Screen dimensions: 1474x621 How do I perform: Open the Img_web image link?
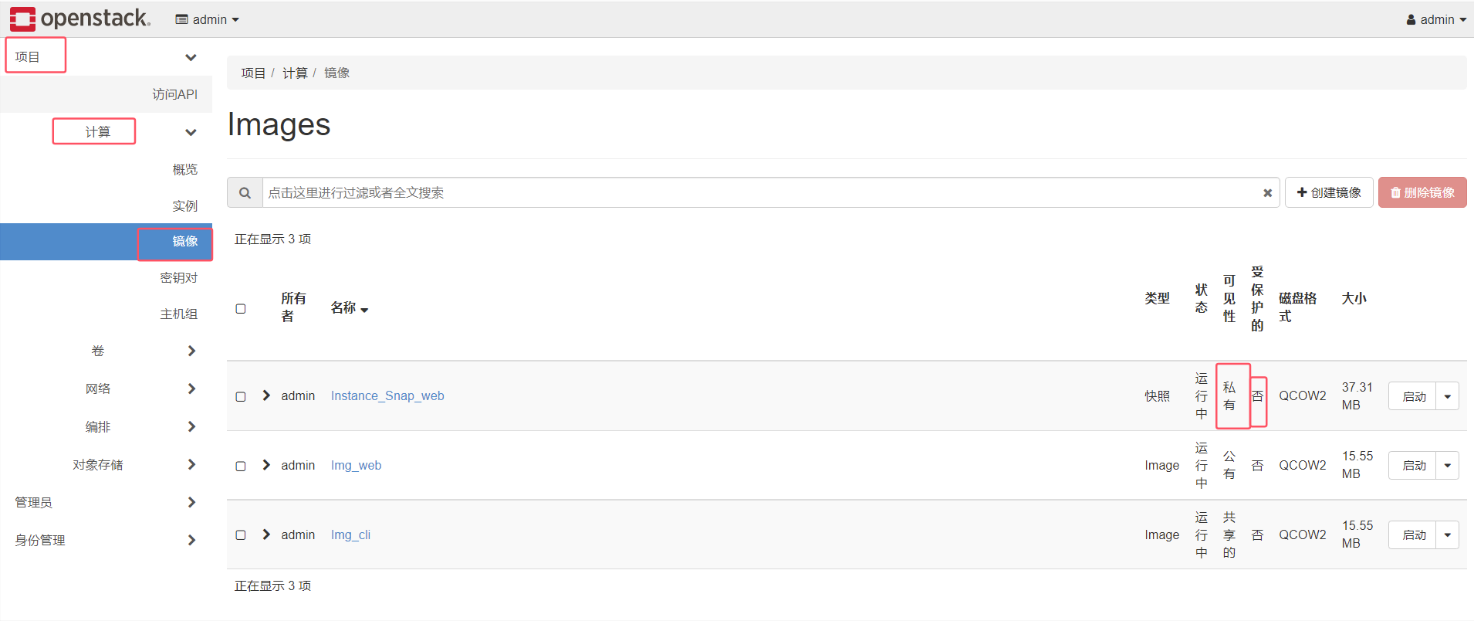pos(356,465)
